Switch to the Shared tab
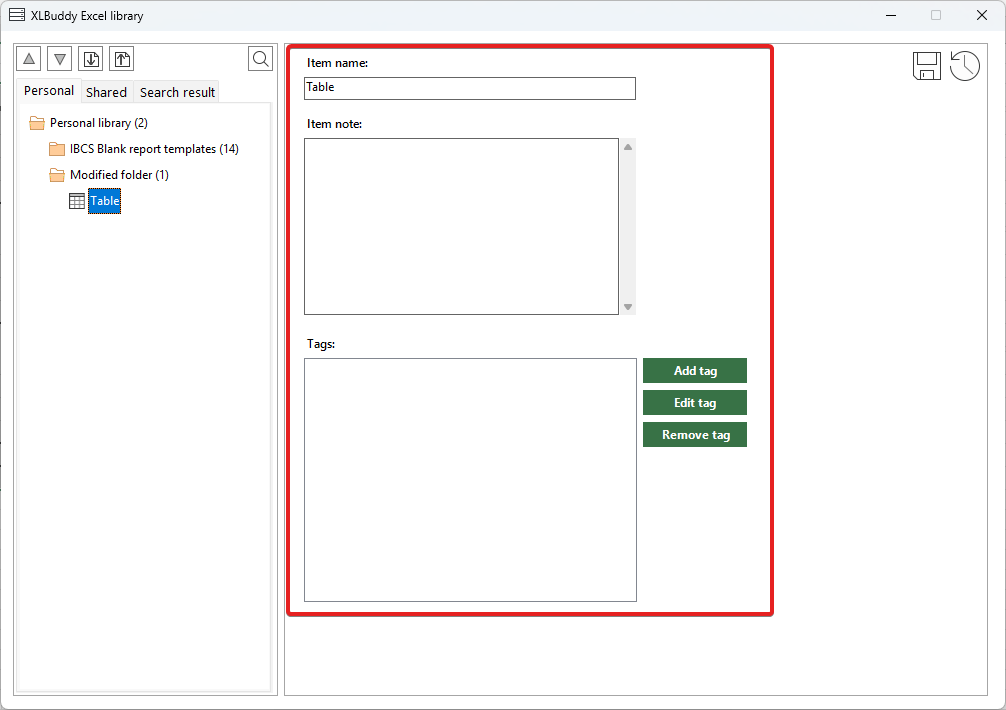 106,92
